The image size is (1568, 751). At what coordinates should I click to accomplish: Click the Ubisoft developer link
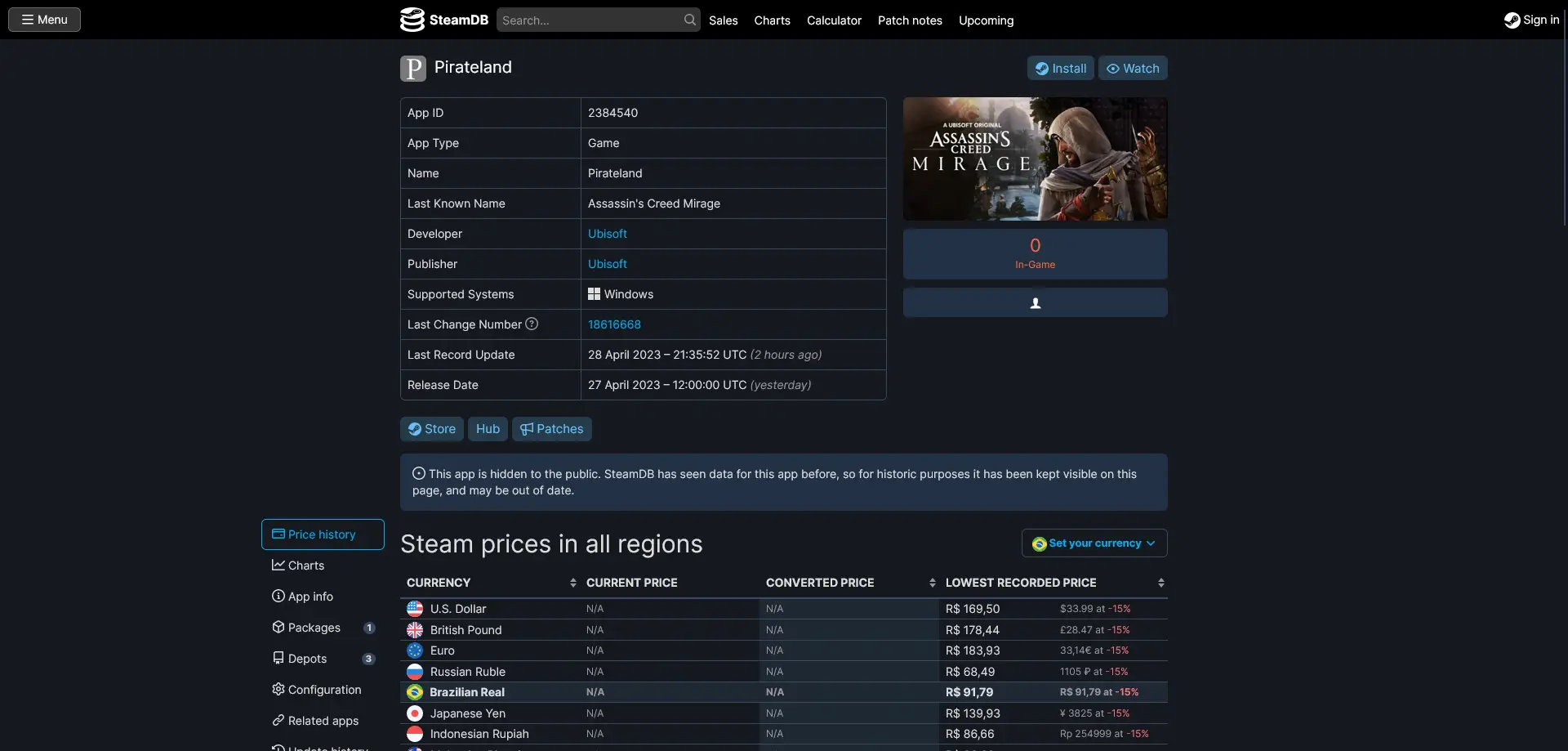click(x=608, y=234)
